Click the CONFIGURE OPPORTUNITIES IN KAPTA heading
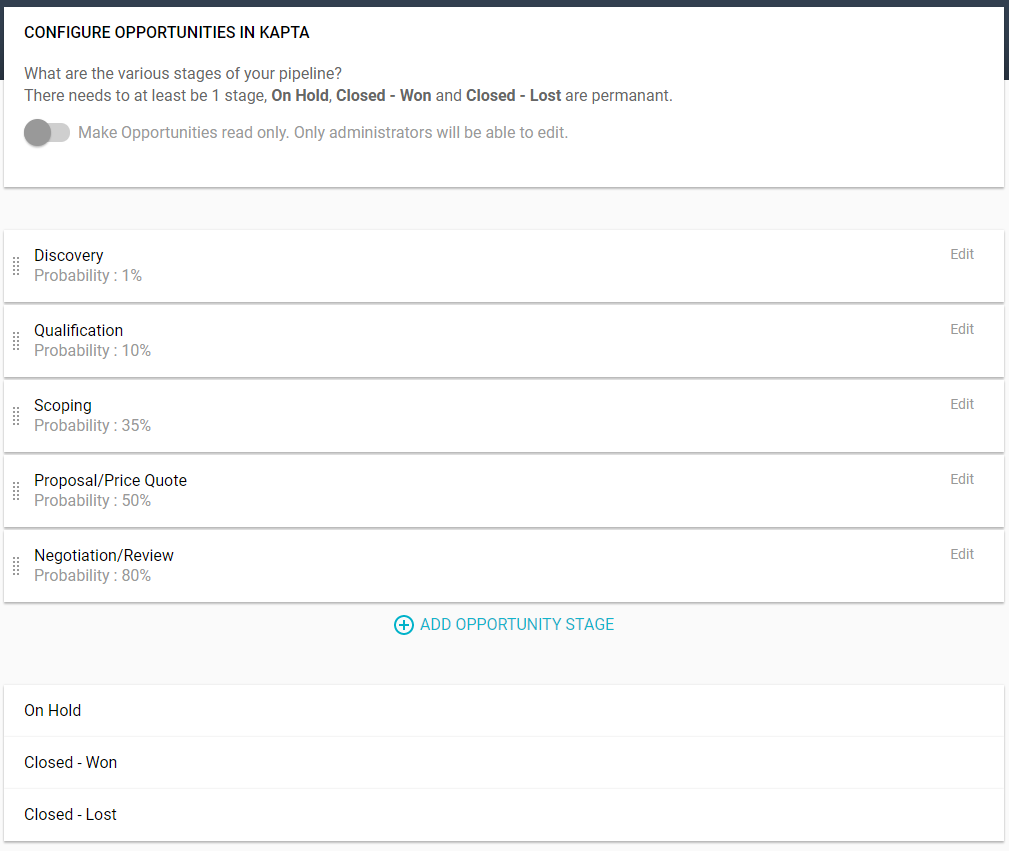This screenshot has height=851, width=1009. pyautogui.click(x=166, y=32)
